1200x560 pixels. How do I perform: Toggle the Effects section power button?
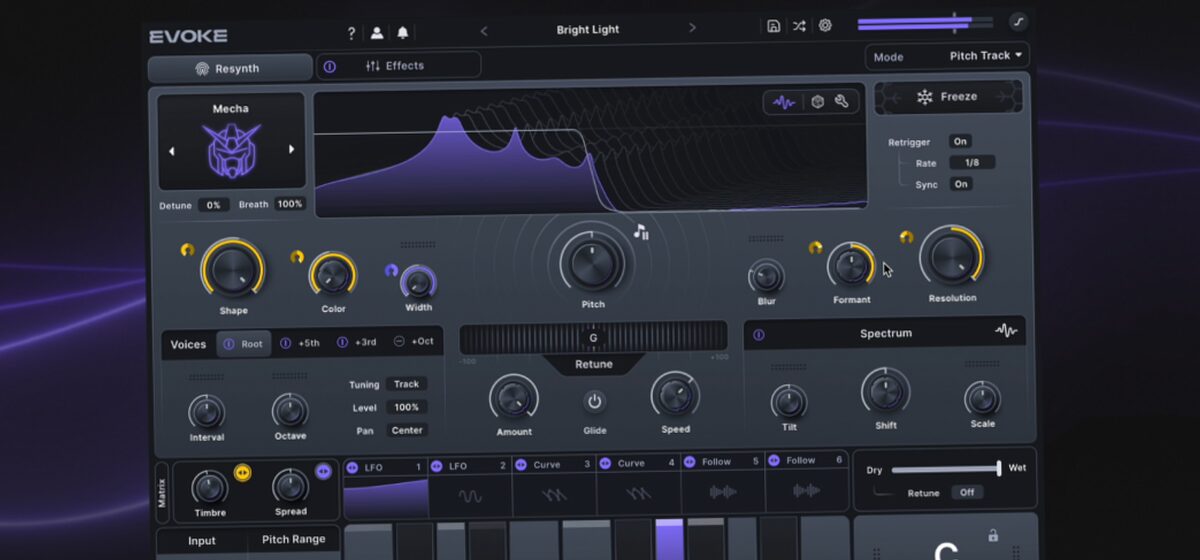click(x=330, y=67)
